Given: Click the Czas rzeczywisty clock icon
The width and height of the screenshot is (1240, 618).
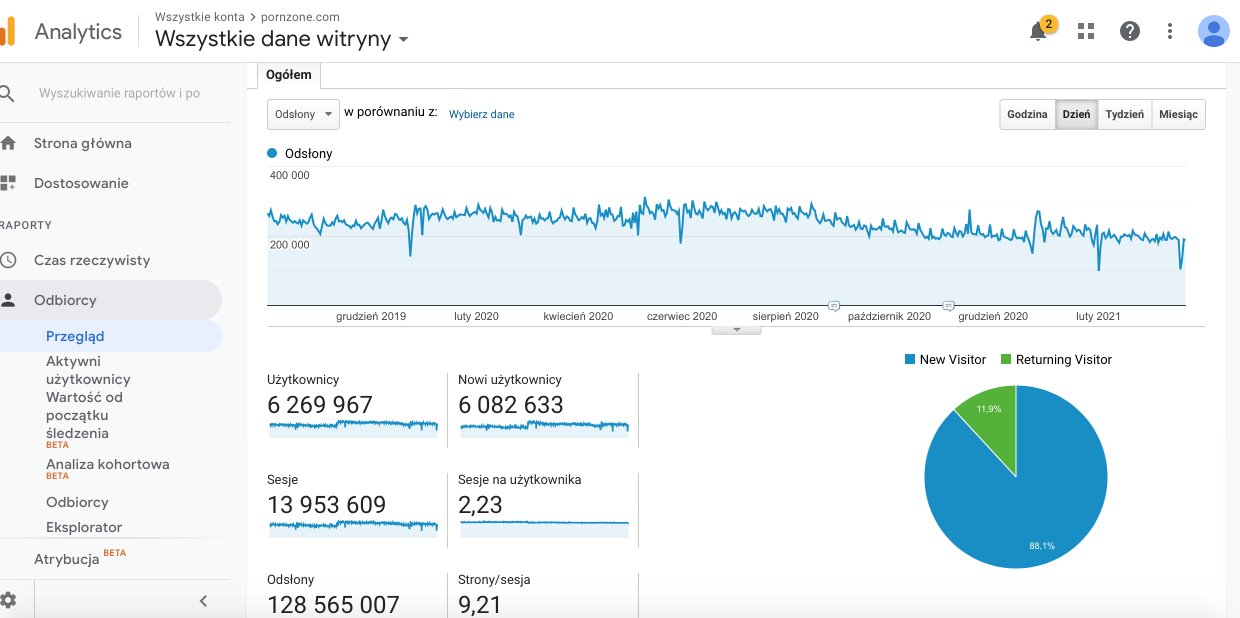Looking at the screenshot, I should pyautogui.click(x=8, y=260).
